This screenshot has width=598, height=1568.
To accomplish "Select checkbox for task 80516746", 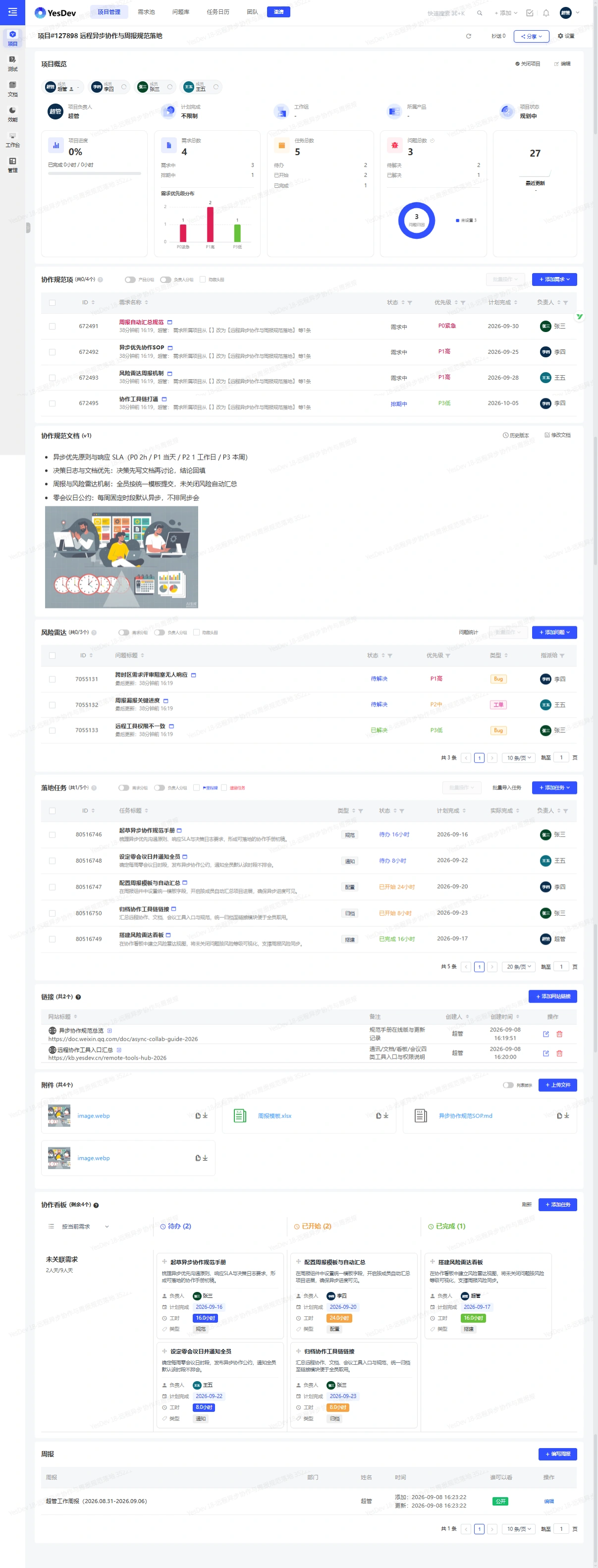I will click(x=52, y=835).
